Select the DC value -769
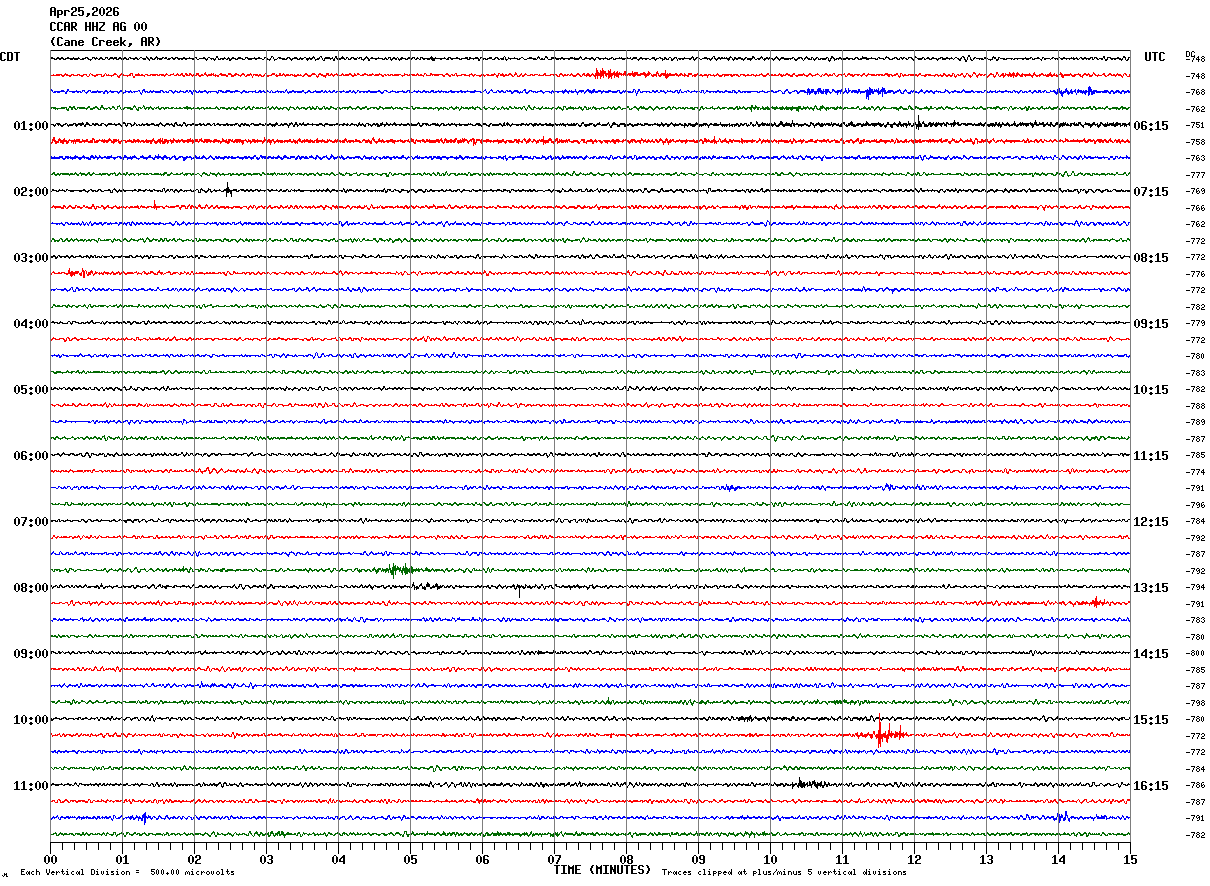This screenshot has width=1210, height=886. click(x=1195, y=192)
